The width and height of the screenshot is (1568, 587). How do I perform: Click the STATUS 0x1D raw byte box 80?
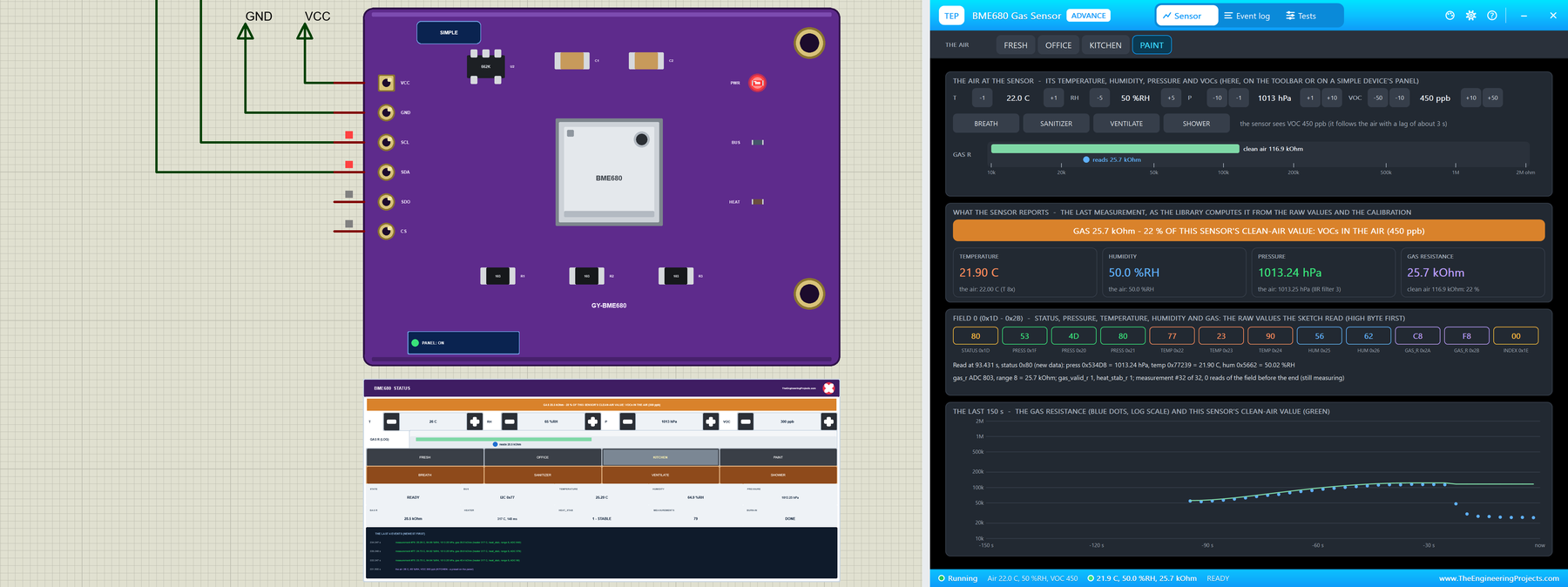tap(976, 336)
